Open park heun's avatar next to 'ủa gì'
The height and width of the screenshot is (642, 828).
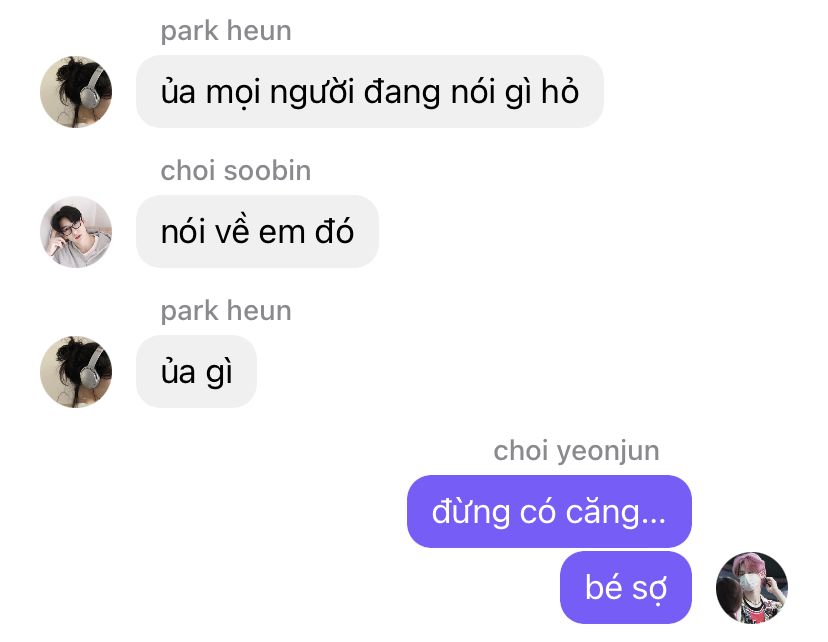coord(76,372)
